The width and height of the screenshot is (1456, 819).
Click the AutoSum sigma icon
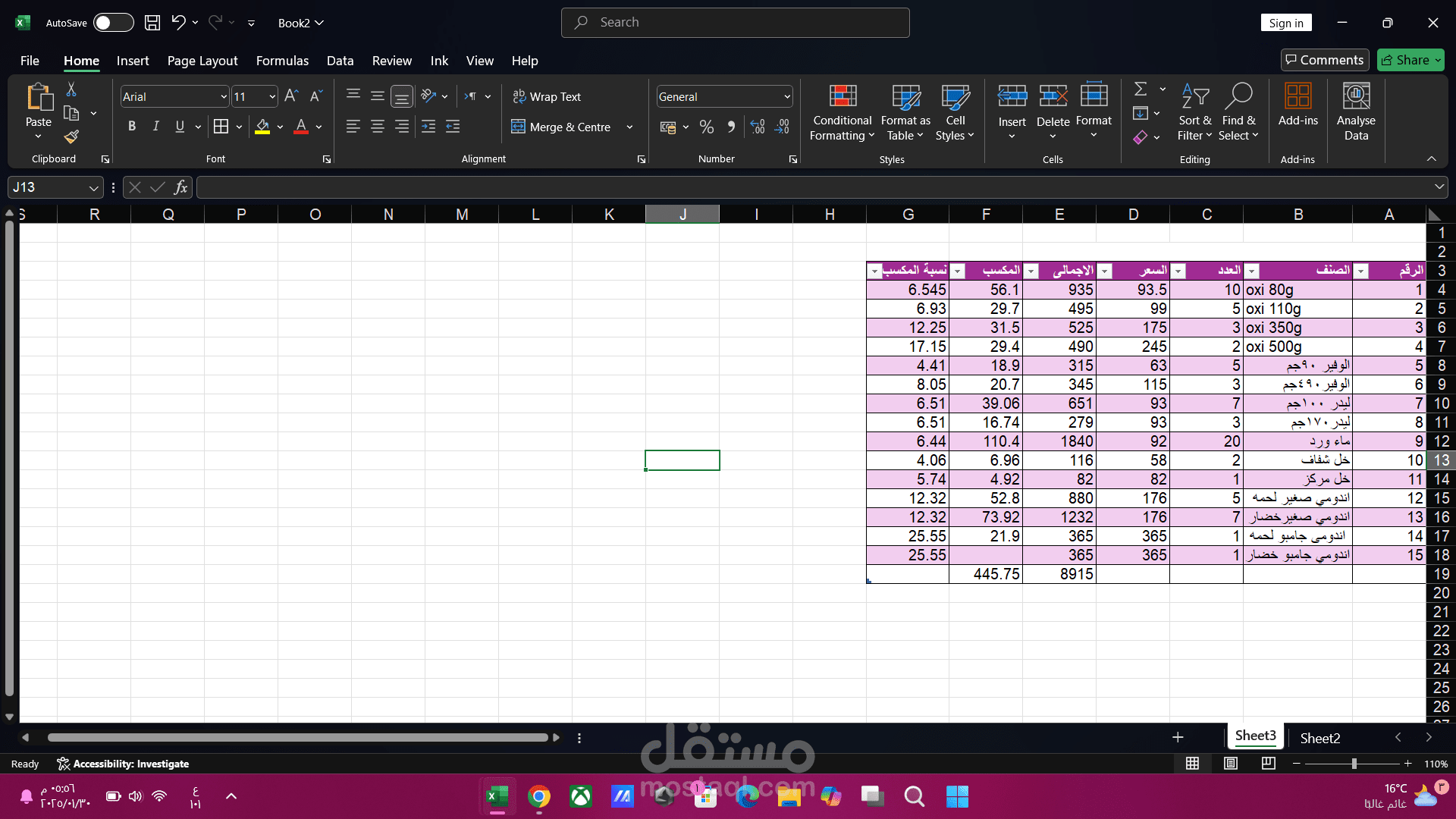tap(1141, 89)
